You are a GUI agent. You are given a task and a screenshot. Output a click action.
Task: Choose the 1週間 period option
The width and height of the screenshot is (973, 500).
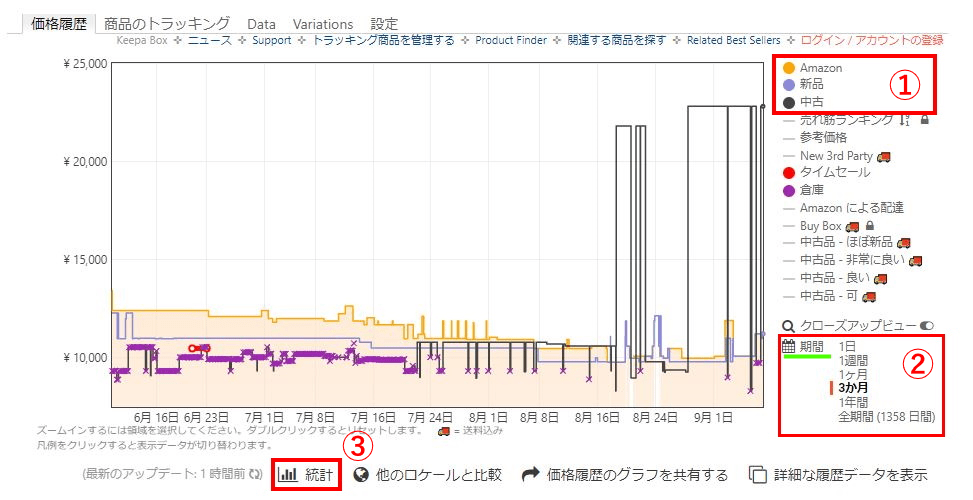(x=852, y=360)
